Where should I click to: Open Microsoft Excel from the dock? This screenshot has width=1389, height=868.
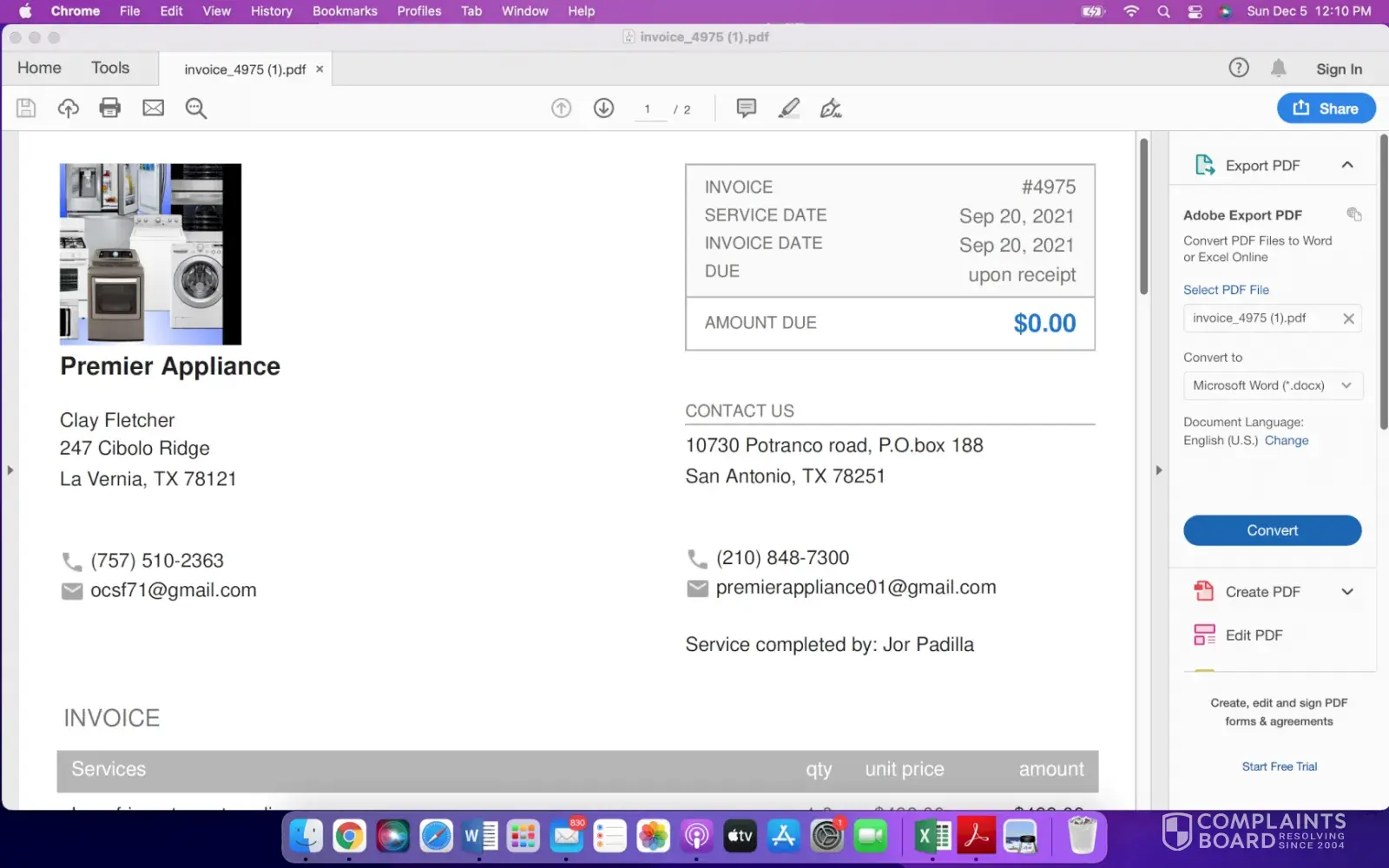[x=932, y=836]
